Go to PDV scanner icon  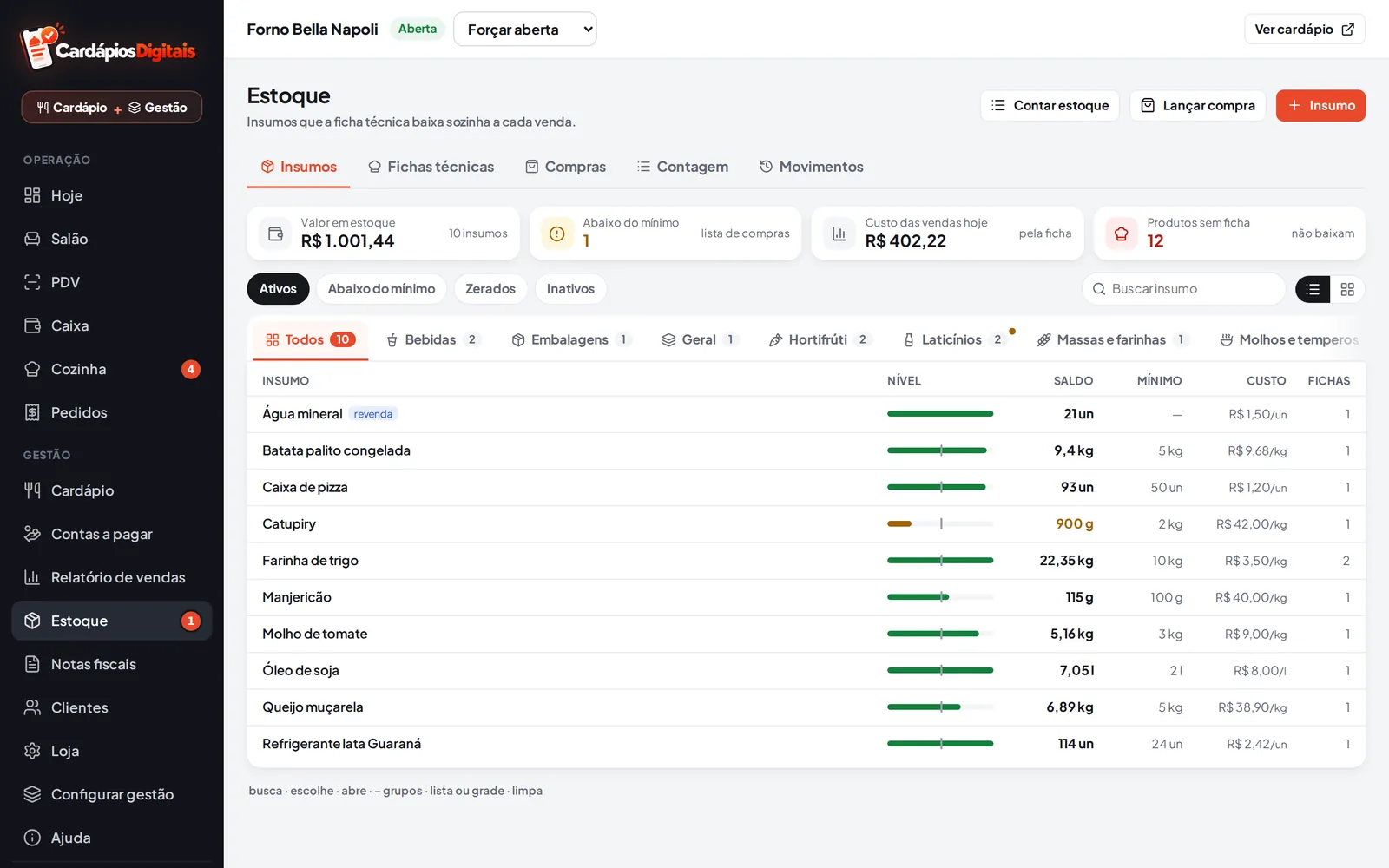coord(32,282)
